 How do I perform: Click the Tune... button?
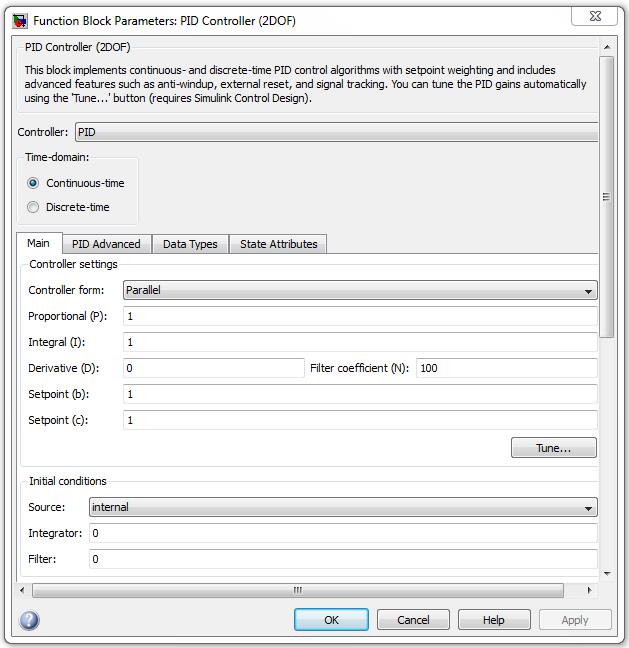[554, 448]
